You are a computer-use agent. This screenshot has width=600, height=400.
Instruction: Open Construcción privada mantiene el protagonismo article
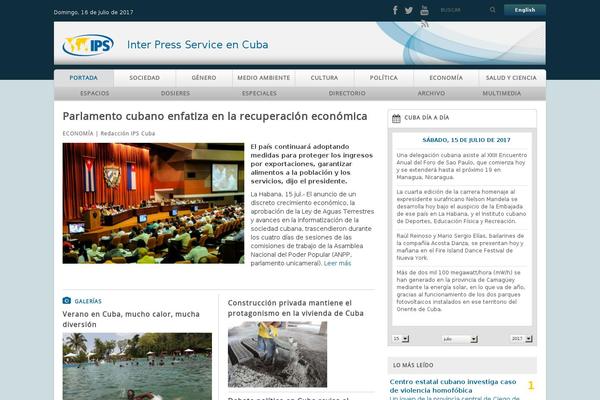(x=295, y=308)
